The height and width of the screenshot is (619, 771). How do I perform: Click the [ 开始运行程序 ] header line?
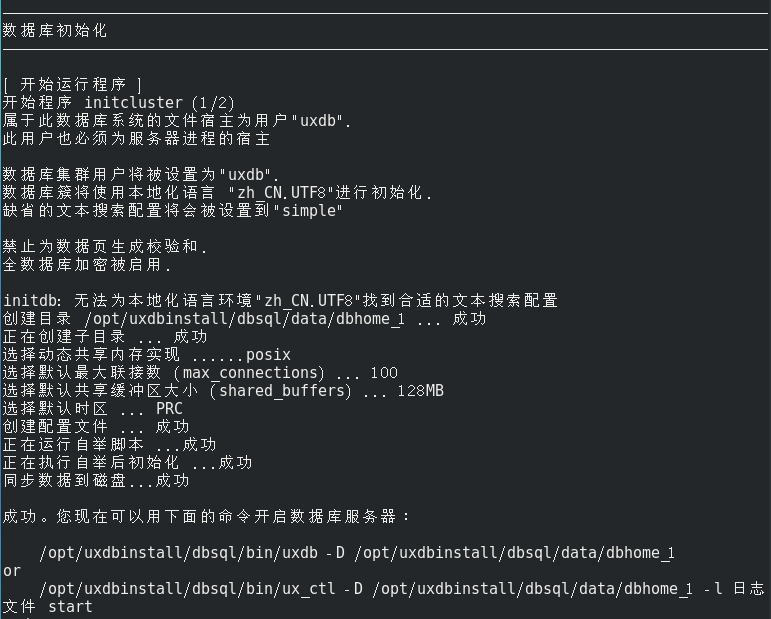pyautogui.click(x=73, y=84)
